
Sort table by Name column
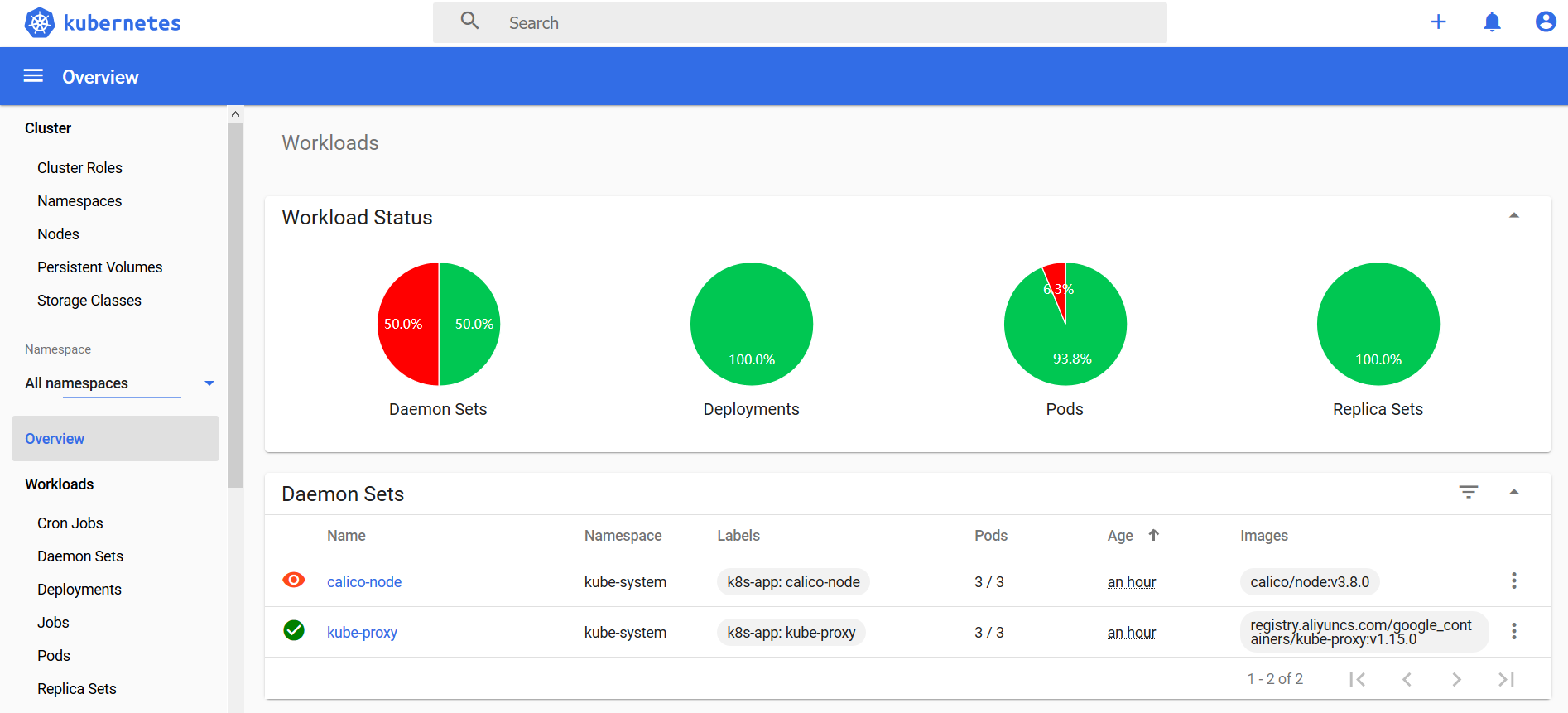coord(346,536)
